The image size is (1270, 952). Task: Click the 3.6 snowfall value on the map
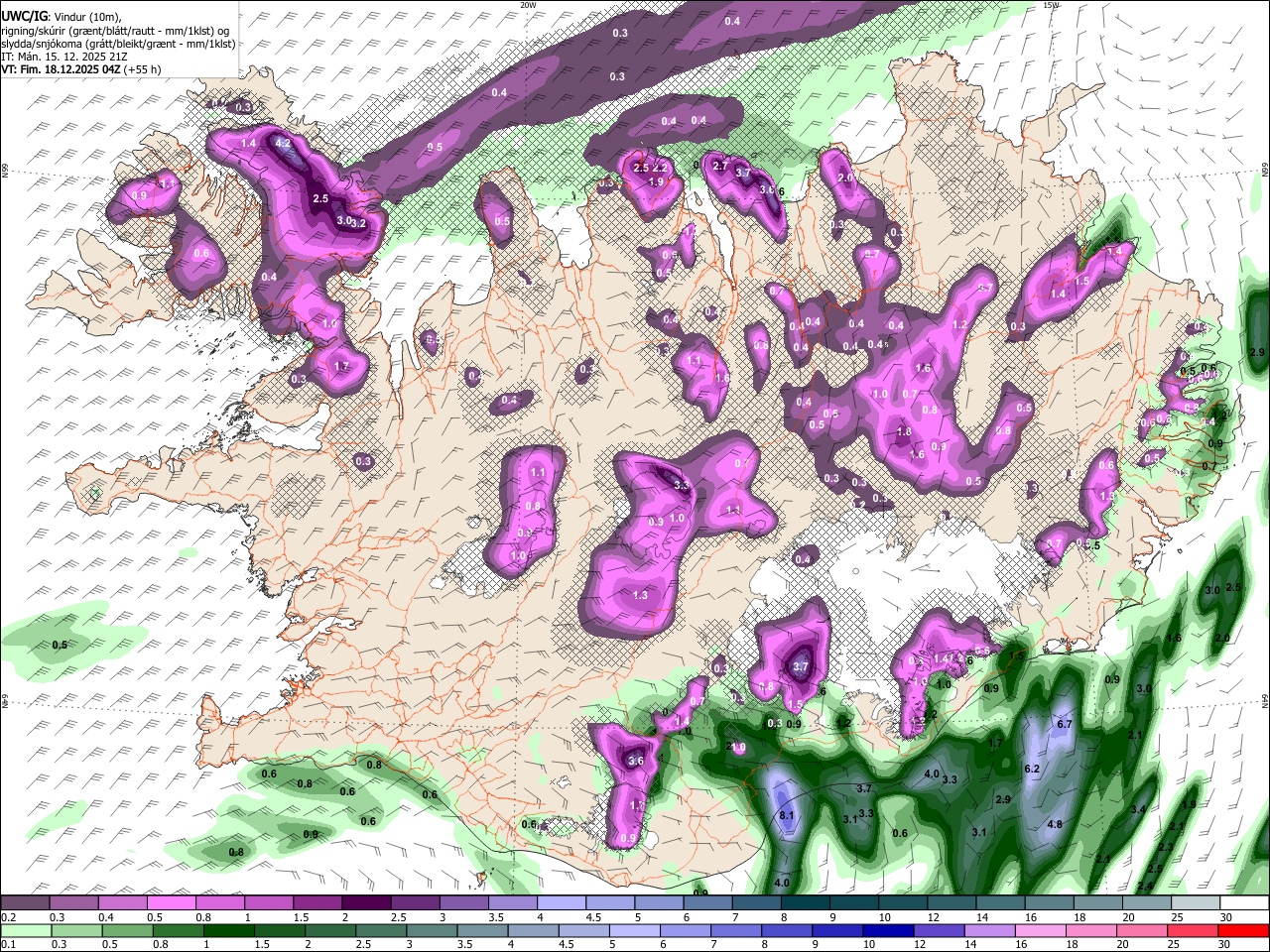[636, 761]
